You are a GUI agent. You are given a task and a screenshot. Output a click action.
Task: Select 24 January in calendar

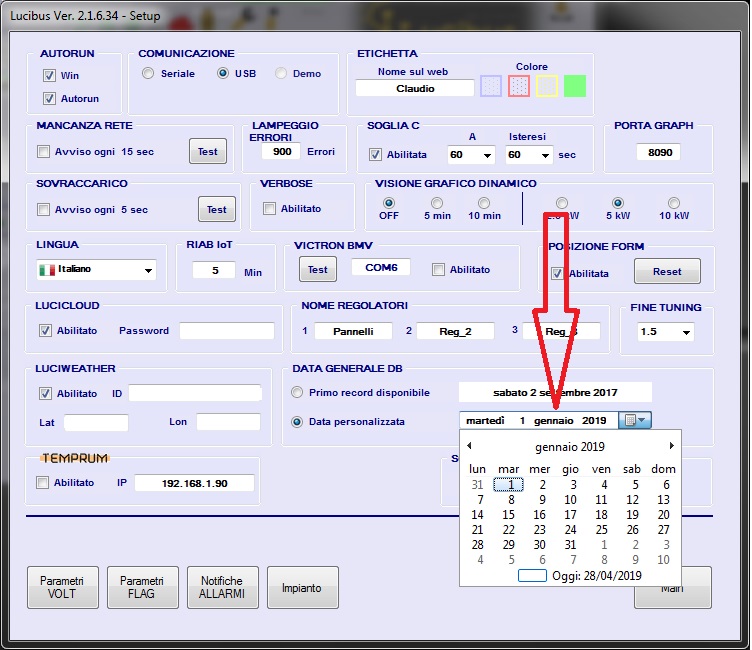pyautogui.click(x=570, y=530)
